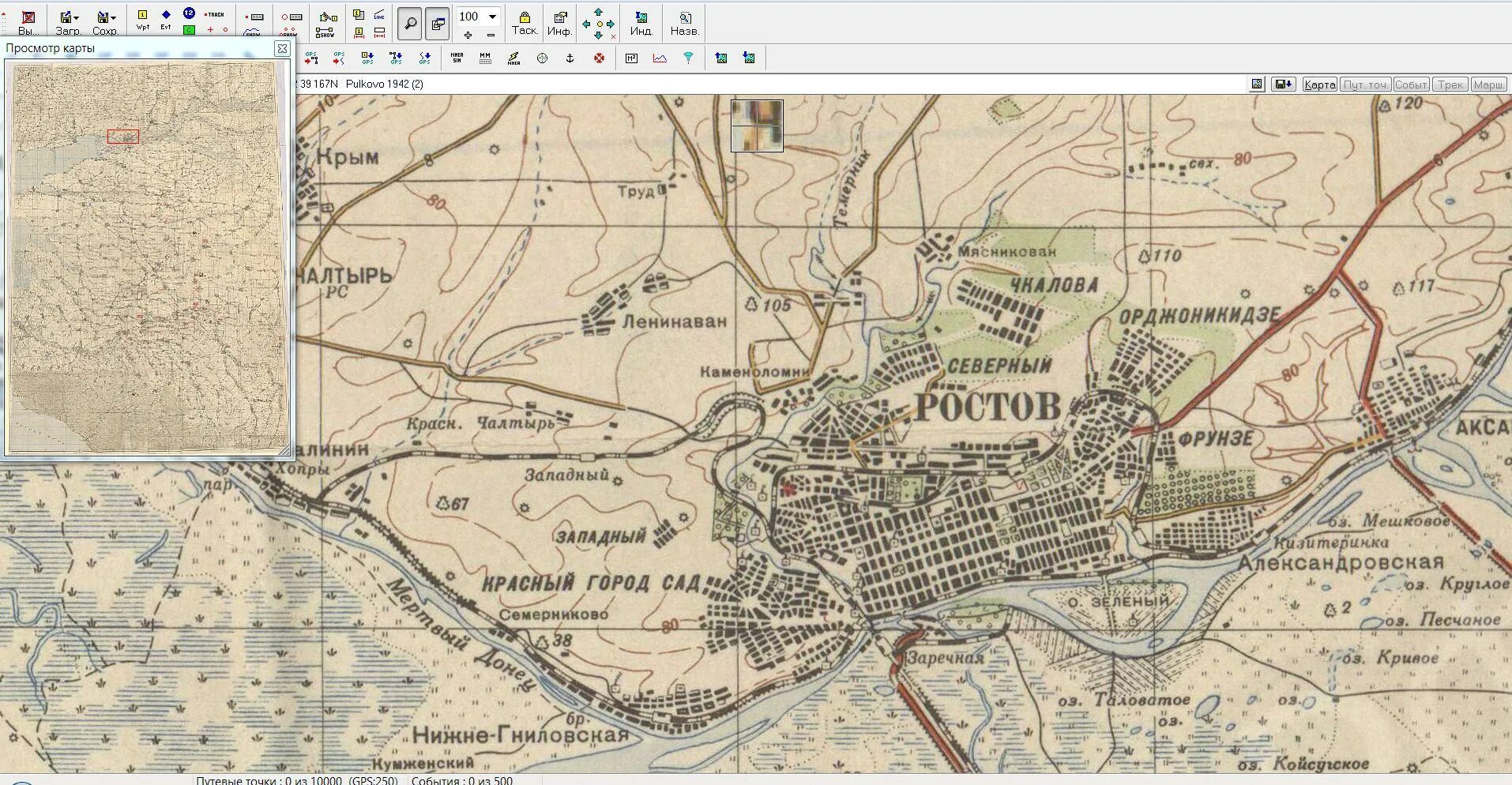Click the M² area calculation icon
Image resolution: width=1512 pixels, height=785 pixels.
pyautogui.click(x=631, y=58)
